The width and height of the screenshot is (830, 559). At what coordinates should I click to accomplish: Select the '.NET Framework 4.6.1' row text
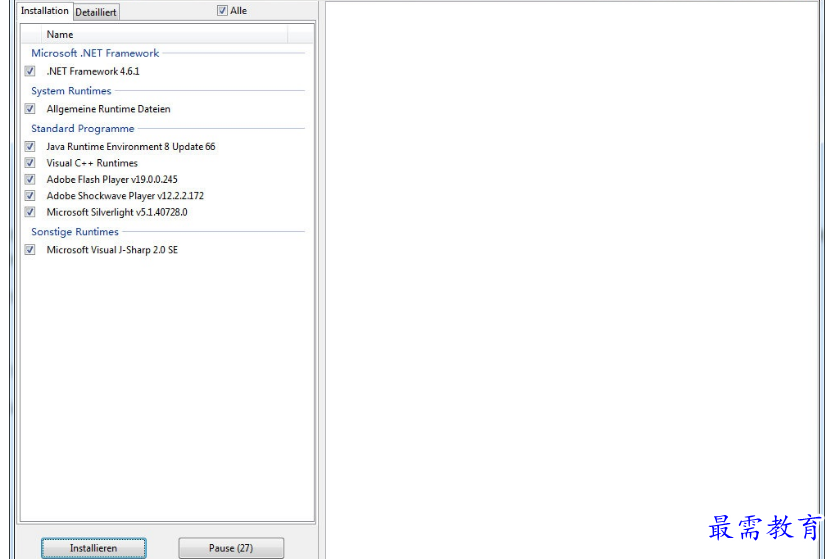click(93, 71)
